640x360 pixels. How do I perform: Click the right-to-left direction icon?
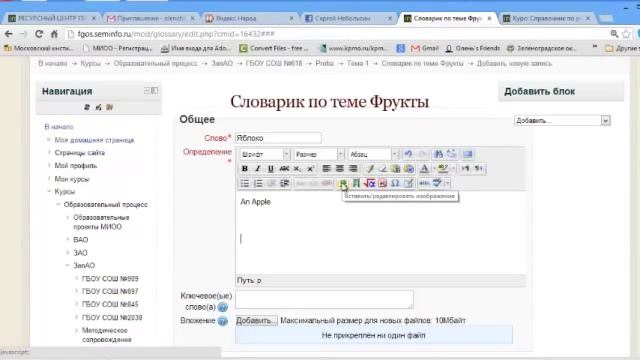pos(479,169)
